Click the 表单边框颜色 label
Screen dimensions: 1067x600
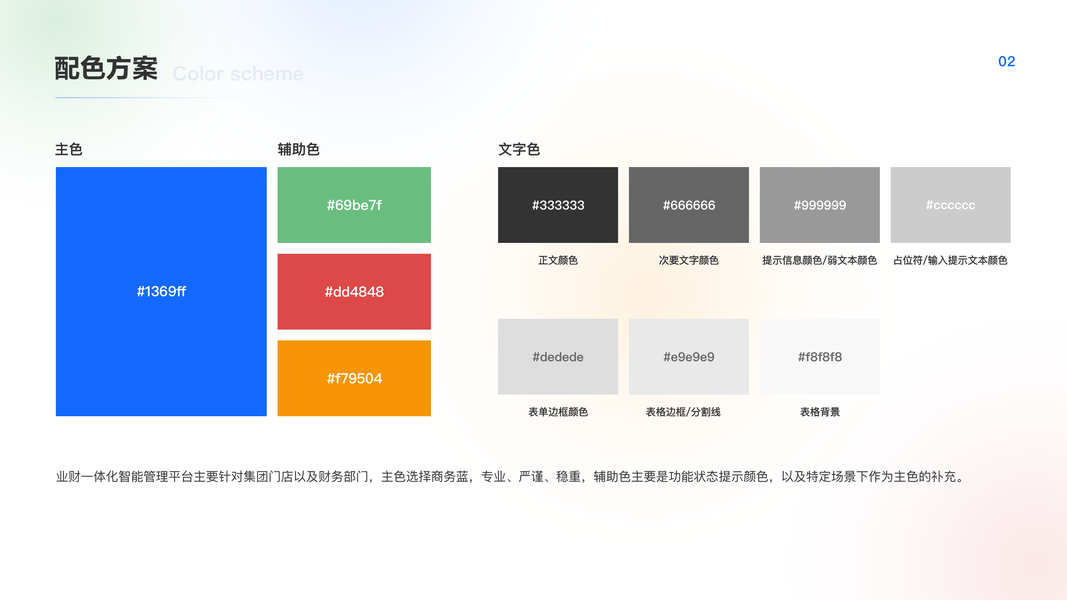[558, 412]
